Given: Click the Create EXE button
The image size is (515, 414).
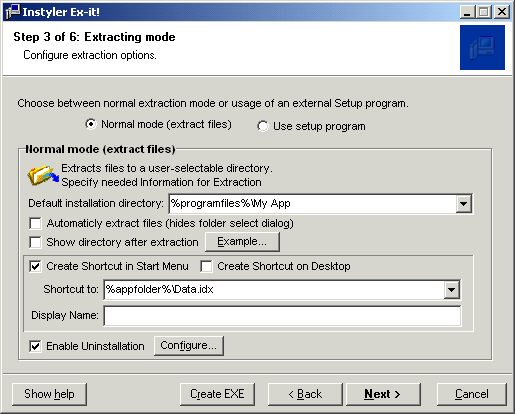Looking at the screenshot, I should pyautogui.click(x=217, y=394).
